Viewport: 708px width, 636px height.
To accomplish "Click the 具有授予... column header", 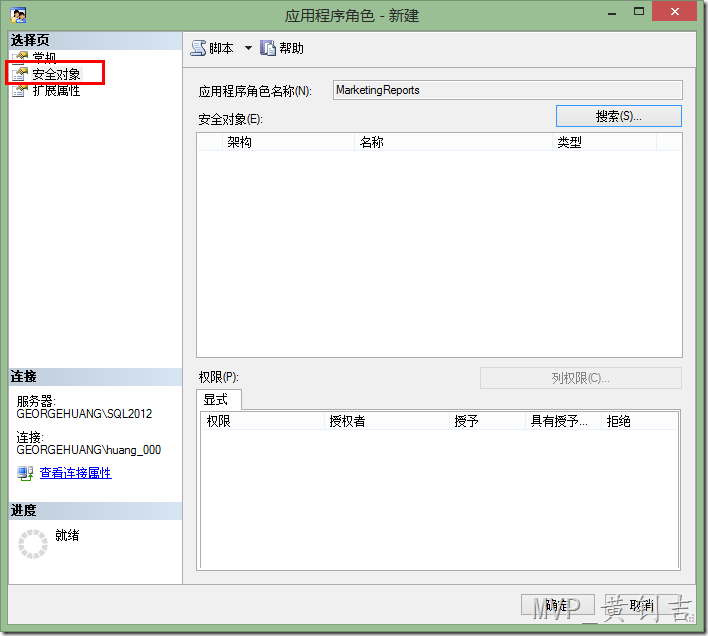I will pos(563,421).
